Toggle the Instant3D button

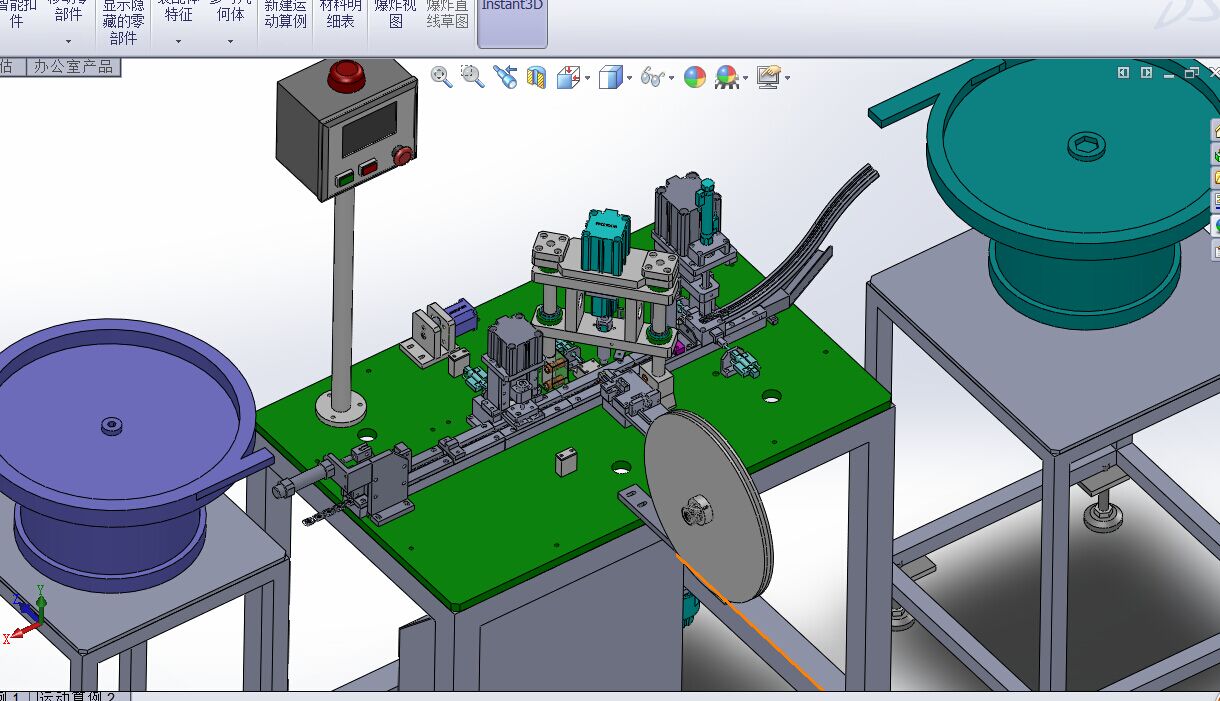[x=512, y=23]
